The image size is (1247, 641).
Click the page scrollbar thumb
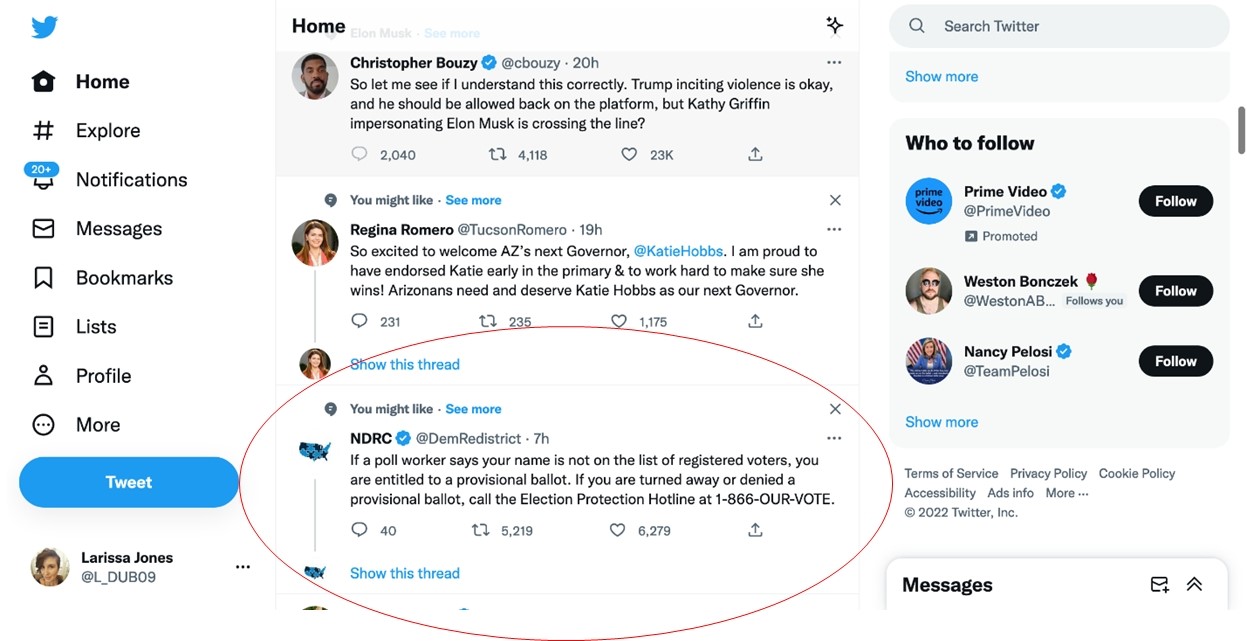1241,130
